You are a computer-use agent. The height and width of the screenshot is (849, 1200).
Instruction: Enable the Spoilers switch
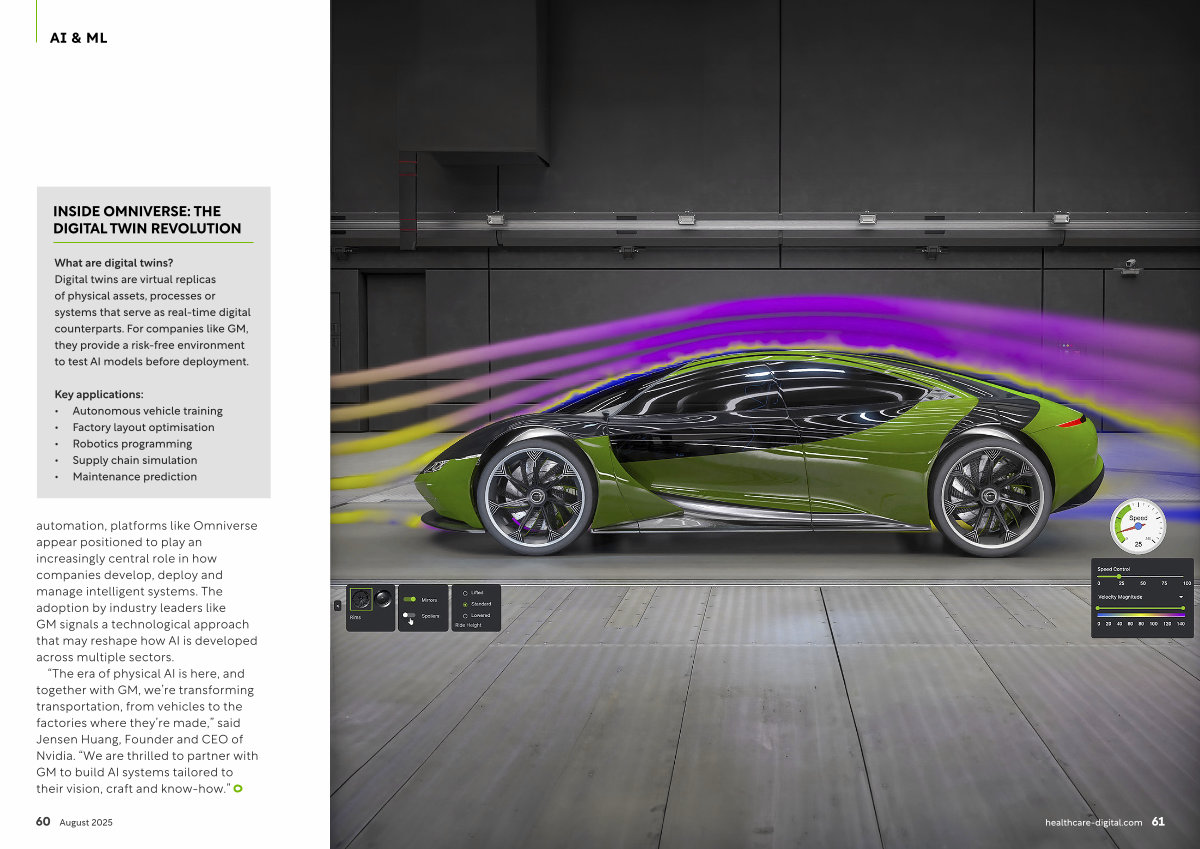409,616
